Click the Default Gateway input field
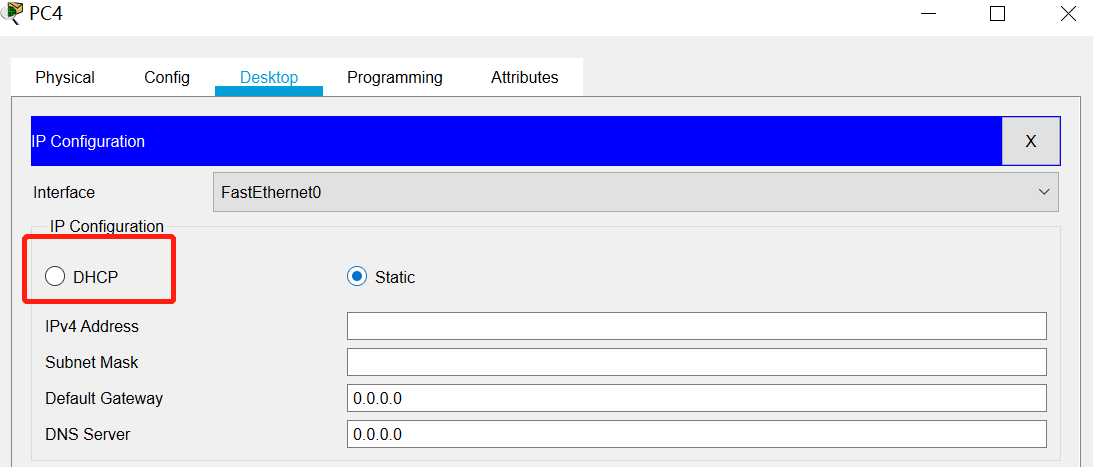The width and height of the screenshot is (1093, 467). click(x=696, y=398)
